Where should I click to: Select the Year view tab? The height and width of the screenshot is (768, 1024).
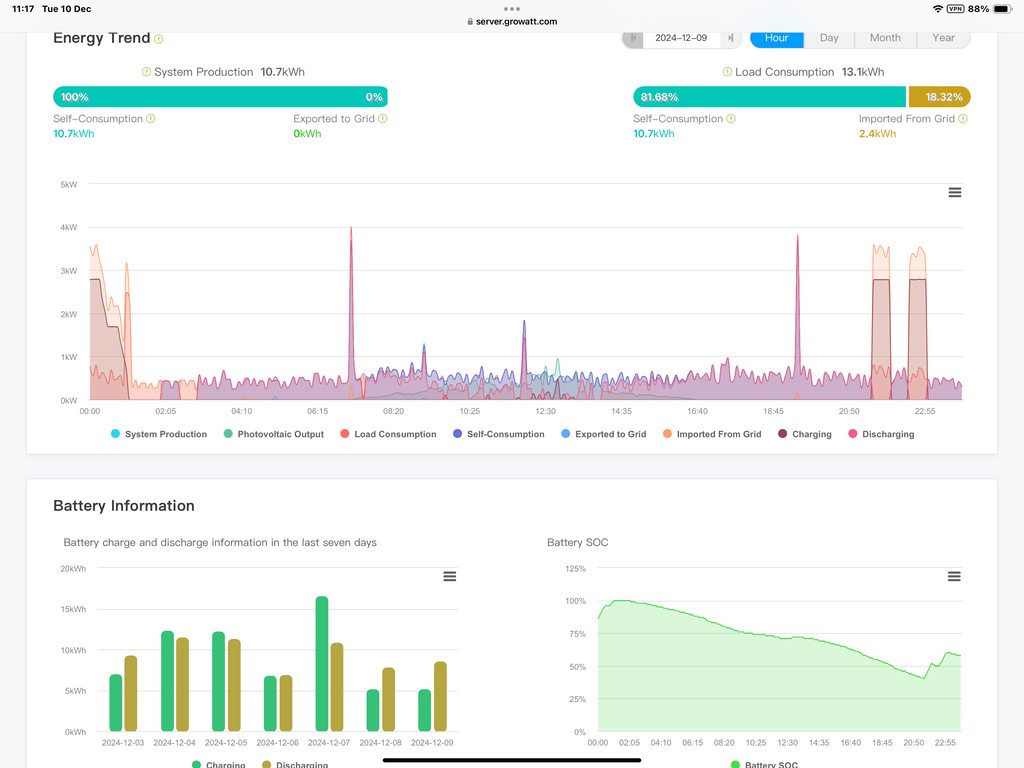(x=943, y=38)
